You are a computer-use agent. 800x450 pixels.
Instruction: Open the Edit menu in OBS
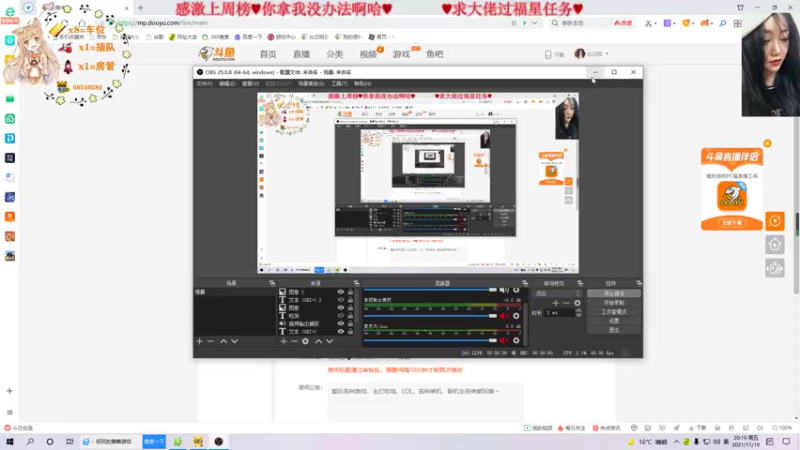[227, 83]
